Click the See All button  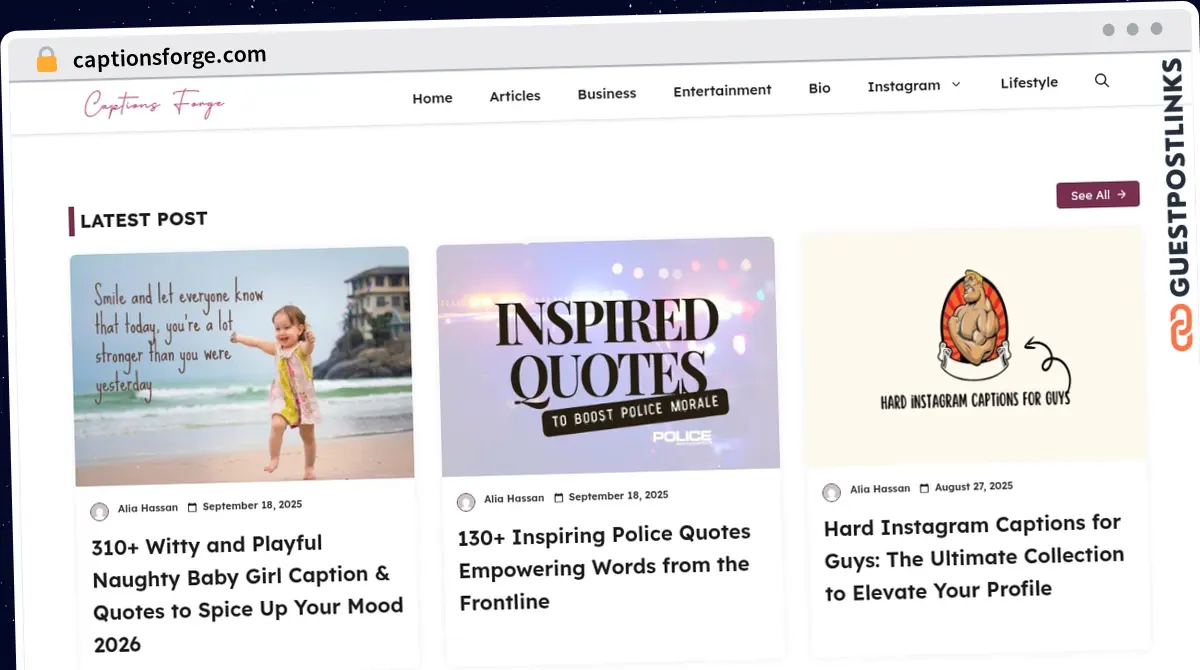pos(1097,195)
